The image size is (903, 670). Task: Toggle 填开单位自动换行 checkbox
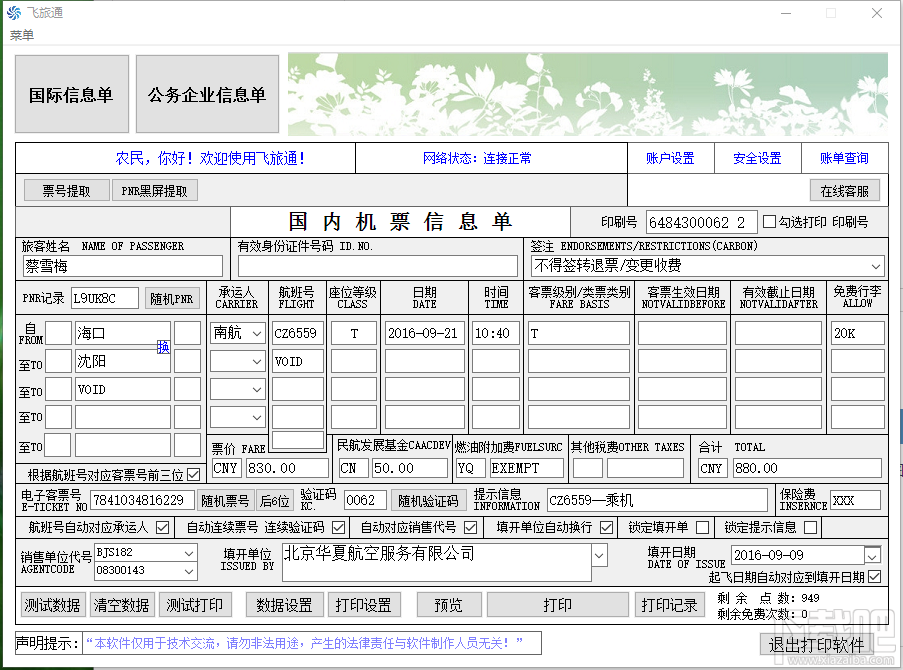[x=606, y=527]
